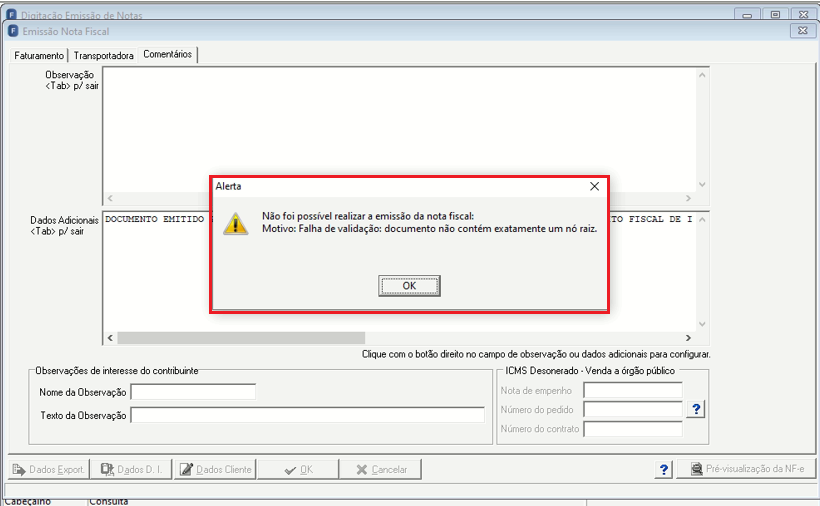
Task: Click the Dados Adicionais horizontal scrollbar thumb
Action: pos(241,338)
